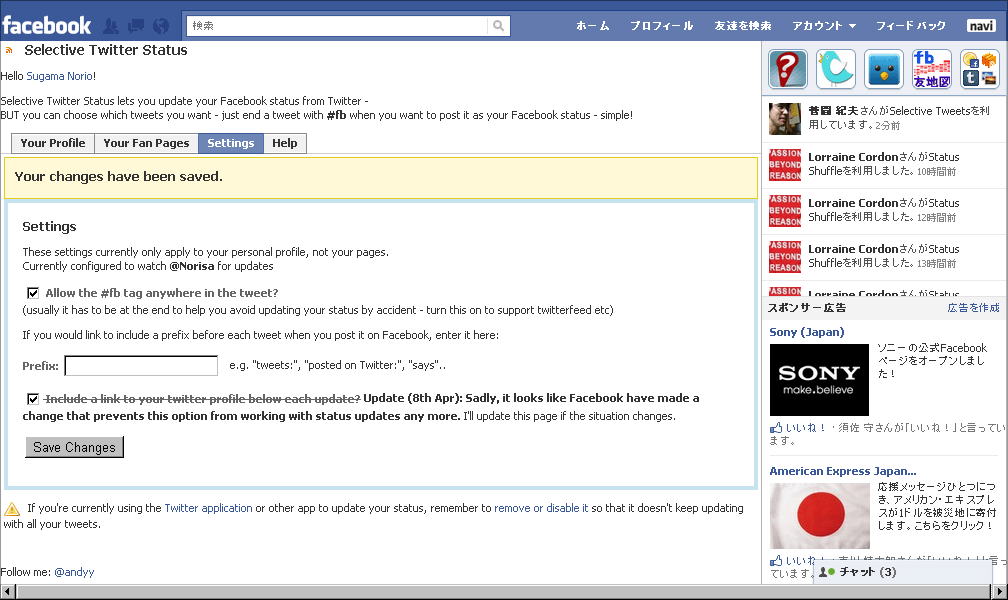
Task: Open the チャット (3) bar
Action: 903,572
